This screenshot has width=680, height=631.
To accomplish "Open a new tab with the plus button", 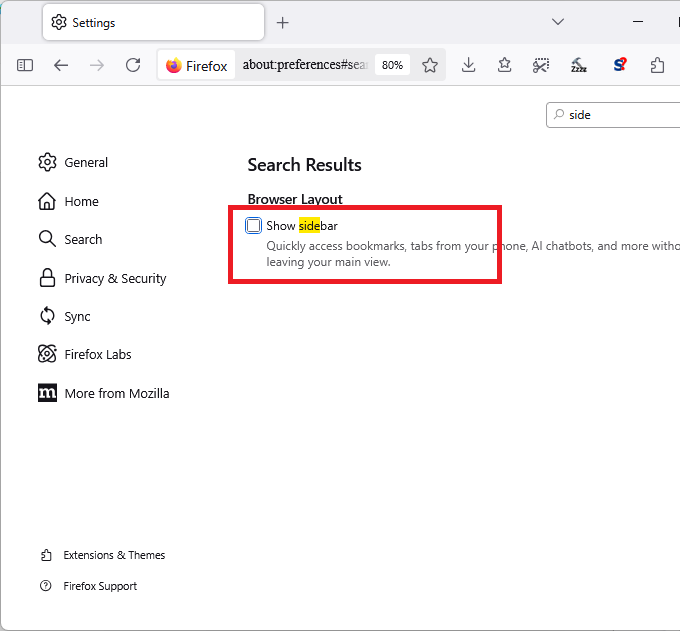I will [283, 23].
